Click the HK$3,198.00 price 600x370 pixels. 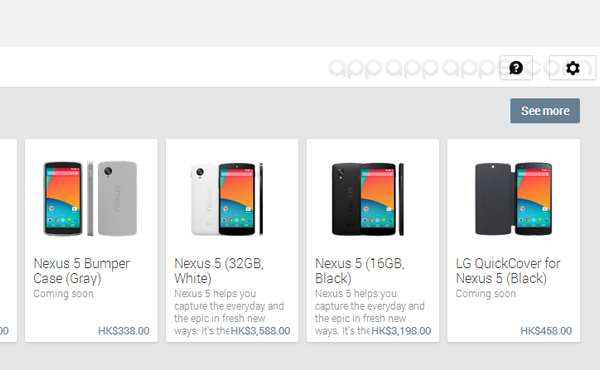click(x=401, y=331)
